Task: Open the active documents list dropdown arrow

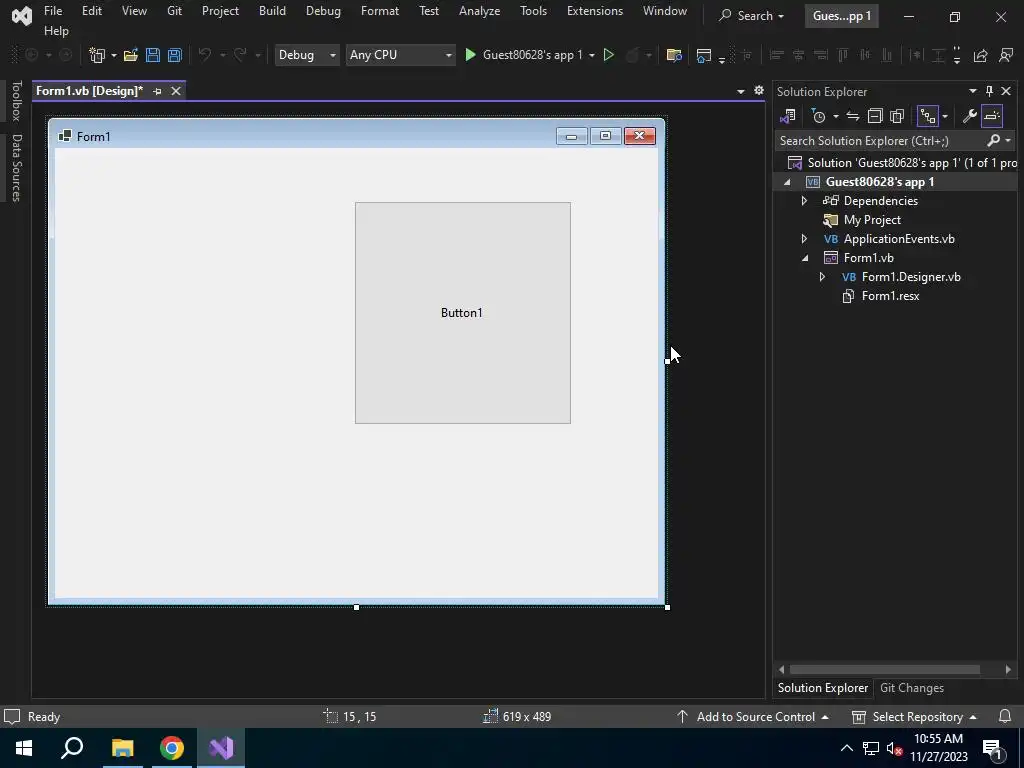Action: 741,91
